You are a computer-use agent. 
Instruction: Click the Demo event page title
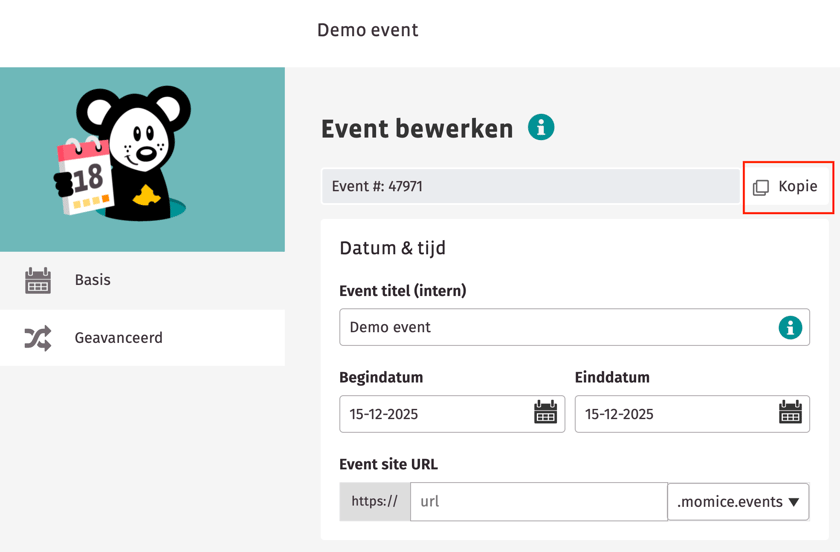pyautogui.click(x=368, y=30)
